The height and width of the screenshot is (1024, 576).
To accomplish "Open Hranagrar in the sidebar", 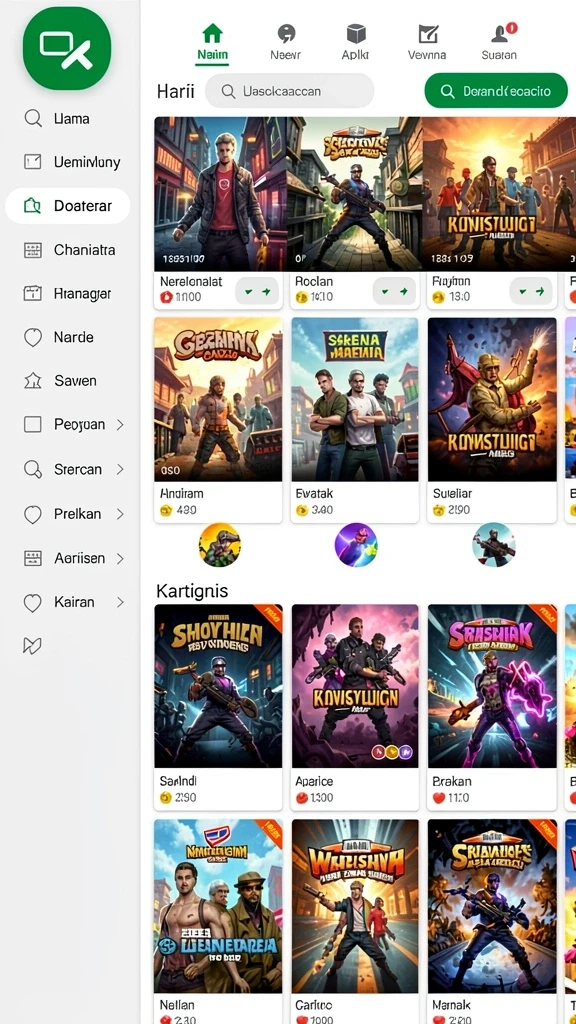I will tap(68, 293).
